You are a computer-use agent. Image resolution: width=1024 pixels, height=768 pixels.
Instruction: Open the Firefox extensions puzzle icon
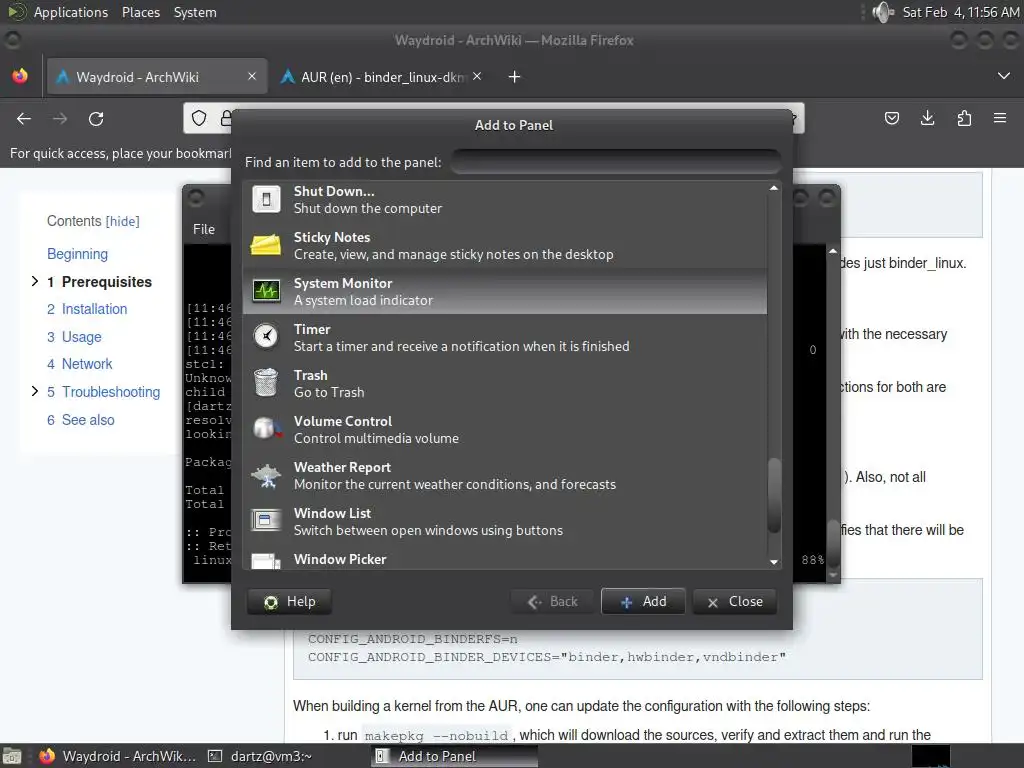[x=964, y=118]
